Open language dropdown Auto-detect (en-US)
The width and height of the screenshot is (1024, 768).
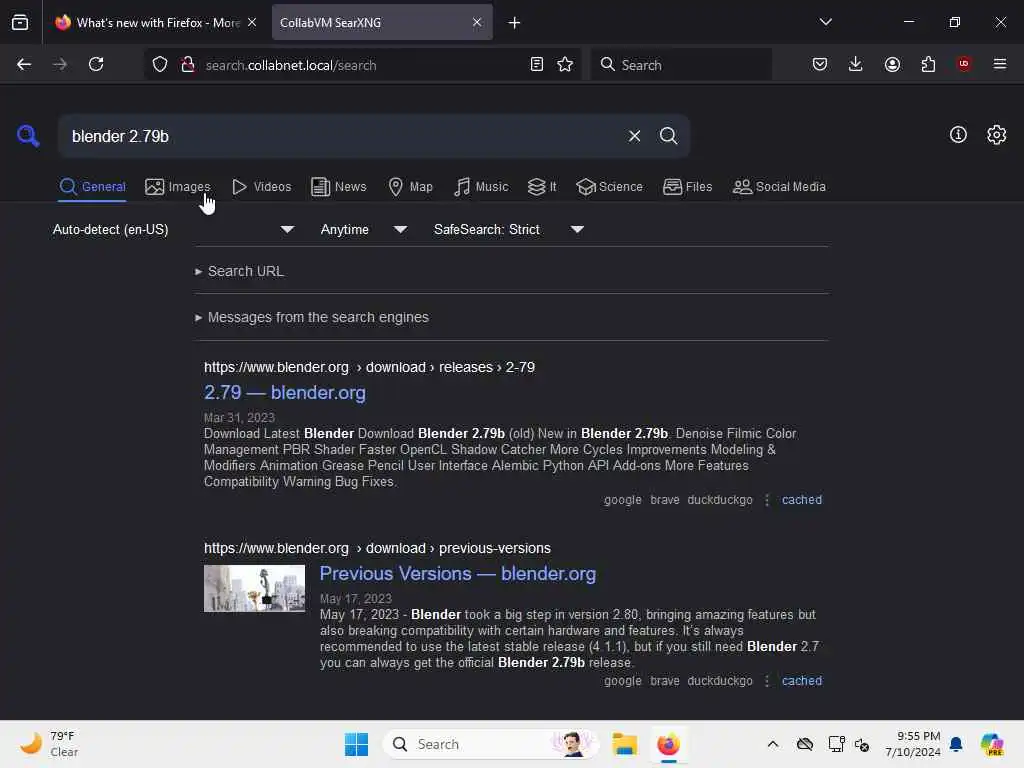click(x=173, y=229)
